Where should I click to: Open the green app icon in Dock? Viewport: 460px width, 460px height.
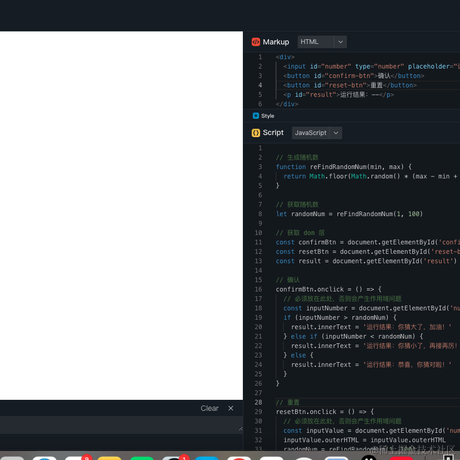(142, 458)
